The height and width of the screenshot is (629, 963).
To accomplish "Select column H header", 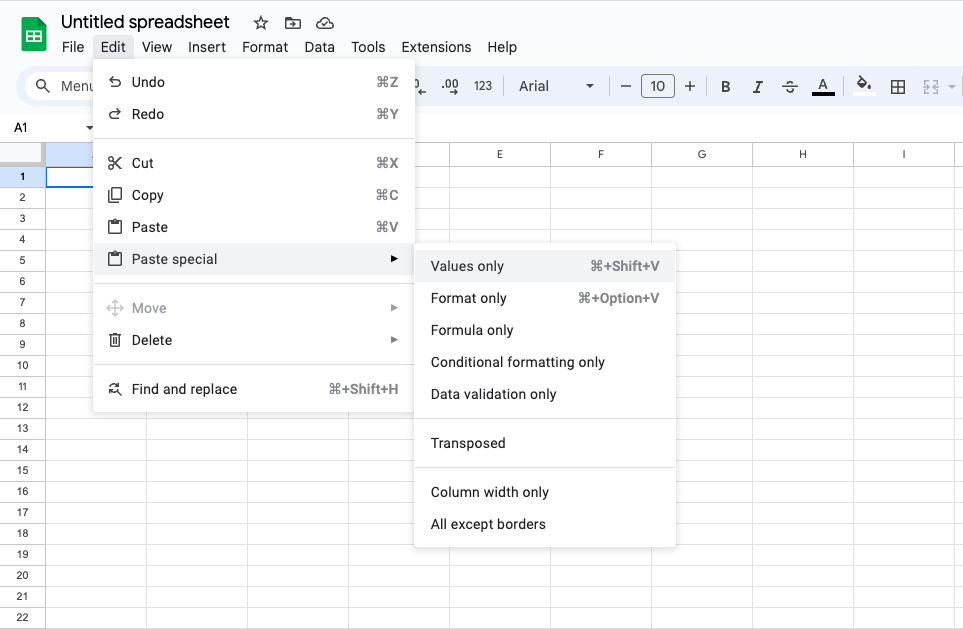I will 803,155.
